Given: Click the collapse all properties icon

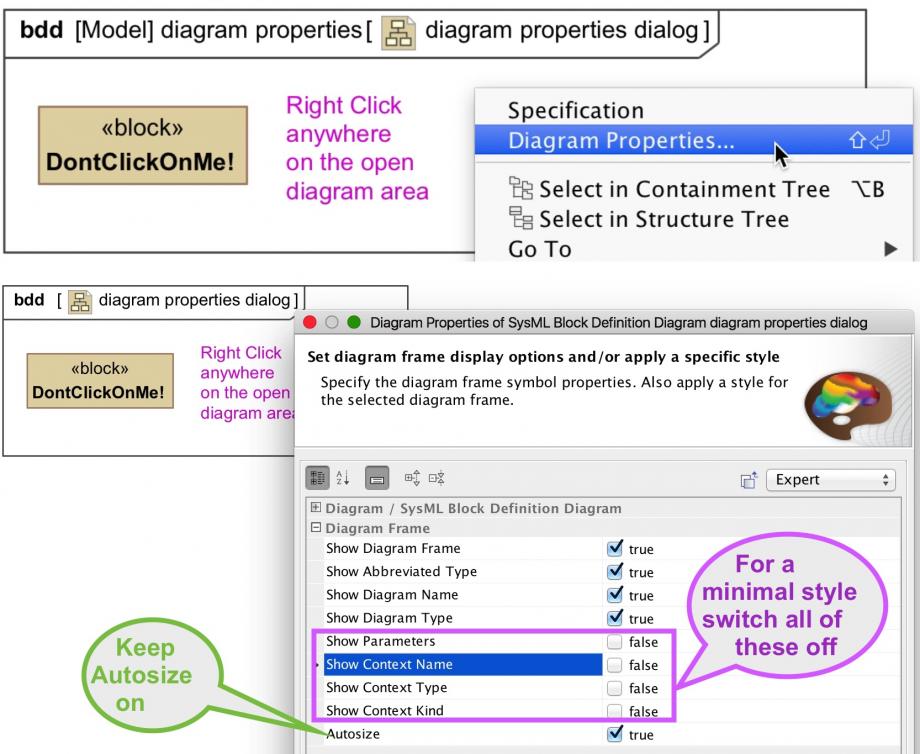Looking at the screenshot, I should click(437, 479).
